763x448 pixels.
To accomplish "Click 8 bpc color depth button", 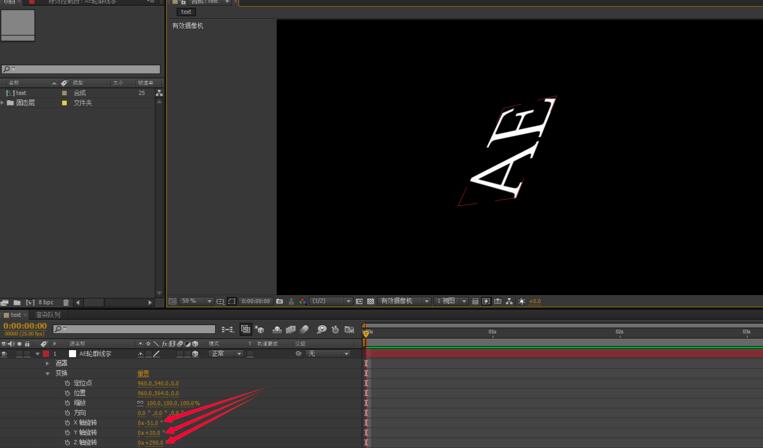I will (x=46, y=303).
